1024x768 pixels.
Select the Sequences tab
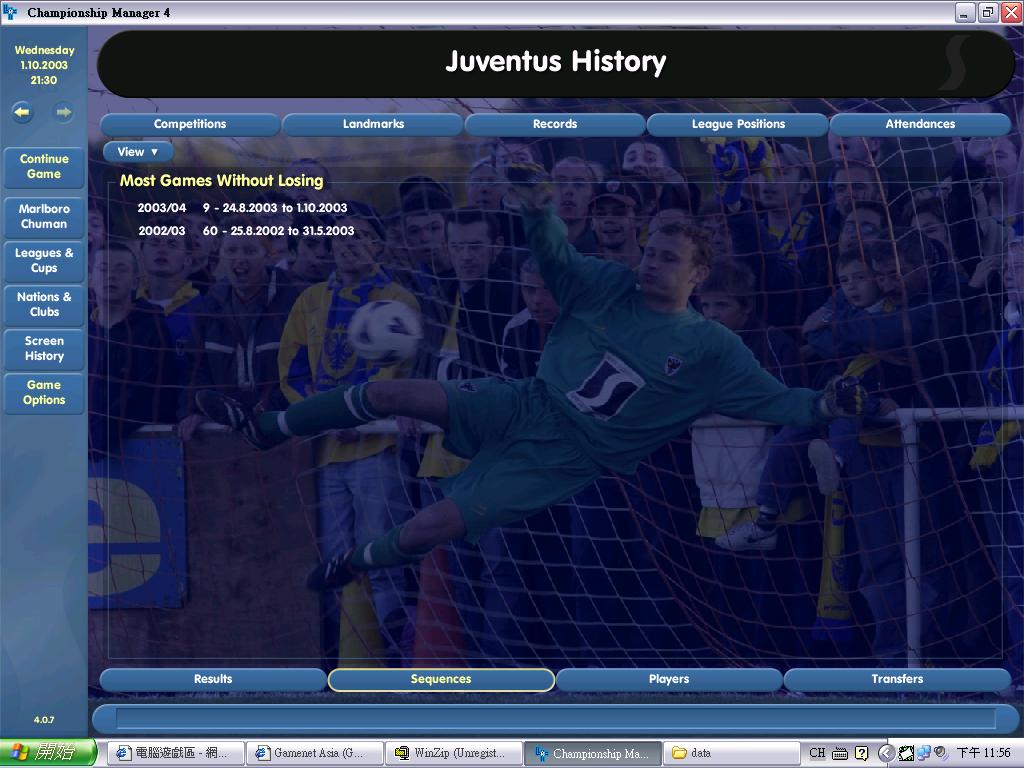pos(441,679)
